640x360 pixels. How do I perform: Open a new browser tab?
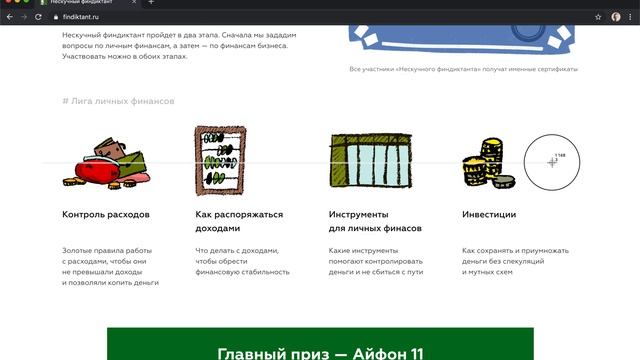point(151,2)
